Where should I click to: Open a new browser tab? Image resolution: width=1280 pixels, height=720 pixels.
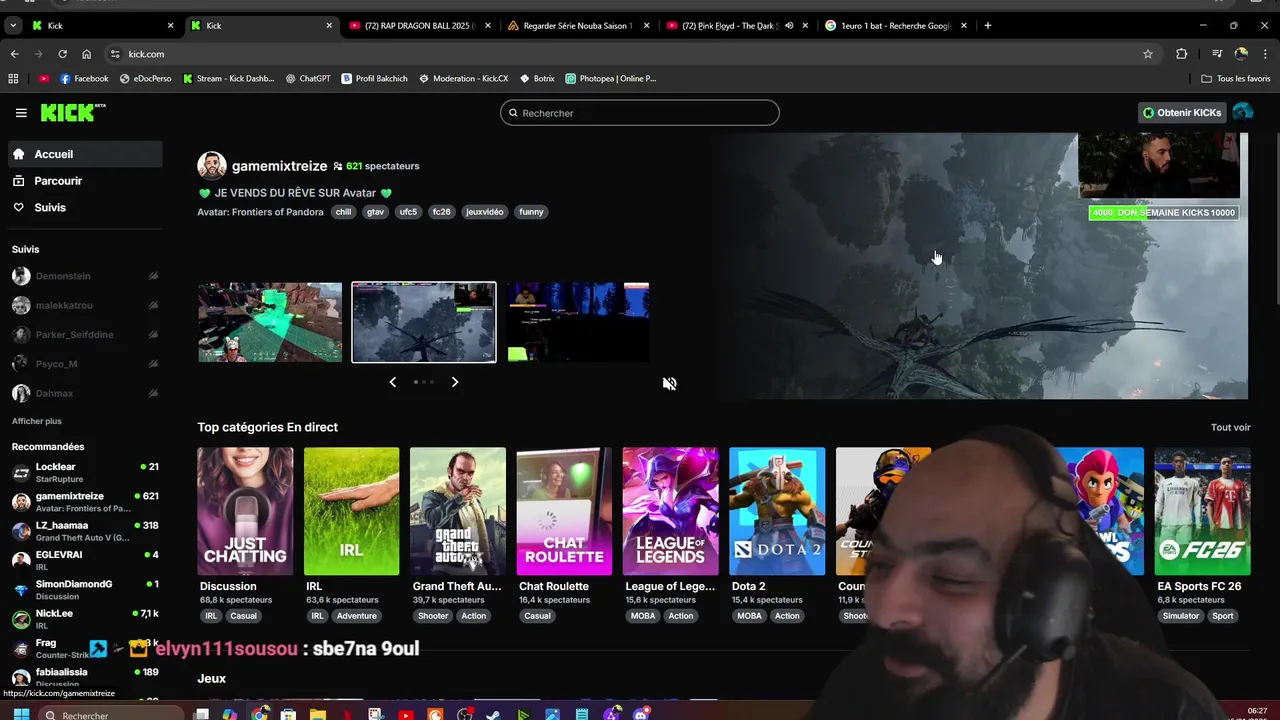point(988,25)
